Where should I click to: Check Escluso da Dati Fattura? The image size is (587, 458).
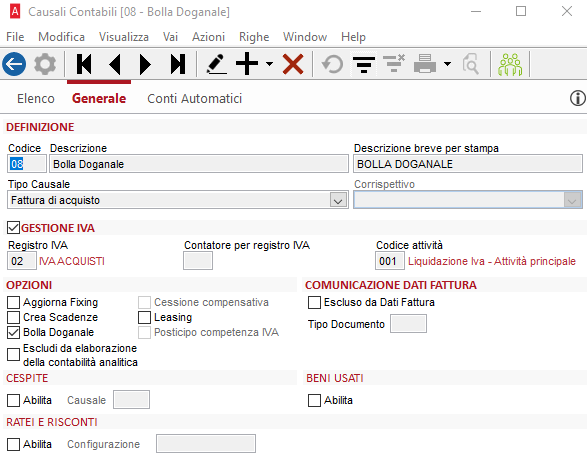314,302
